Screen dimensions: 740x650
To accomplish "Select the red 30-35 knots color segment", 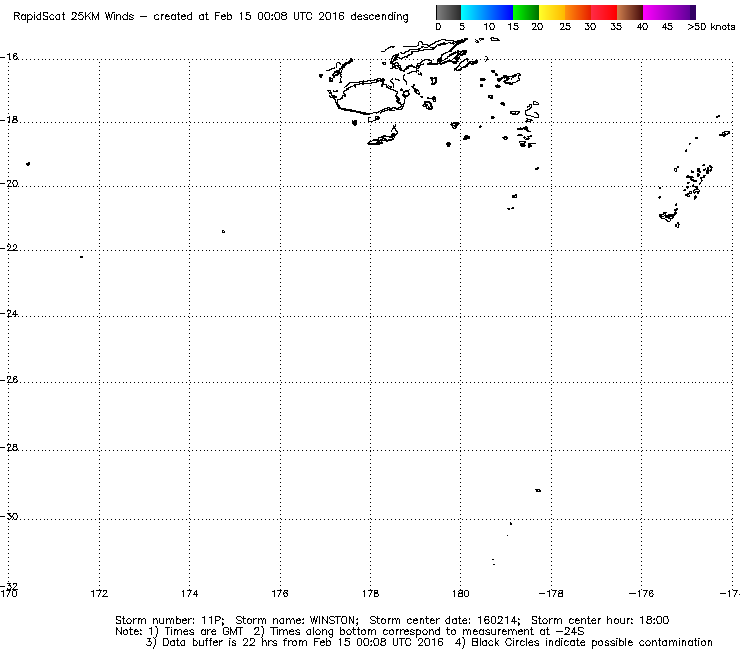I will [x=604, y=12].
